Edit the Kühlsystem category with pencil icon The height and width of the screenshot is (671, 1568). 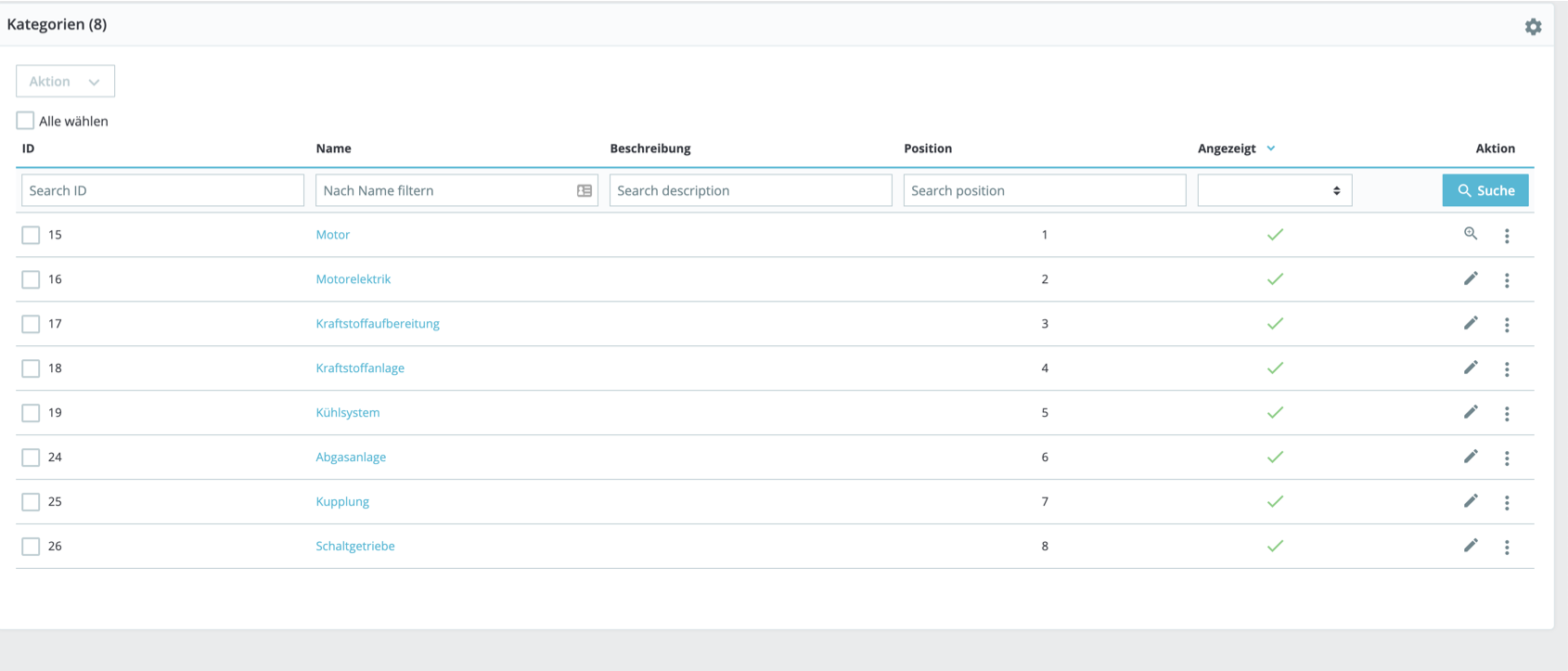click(x=1471, y=412)
